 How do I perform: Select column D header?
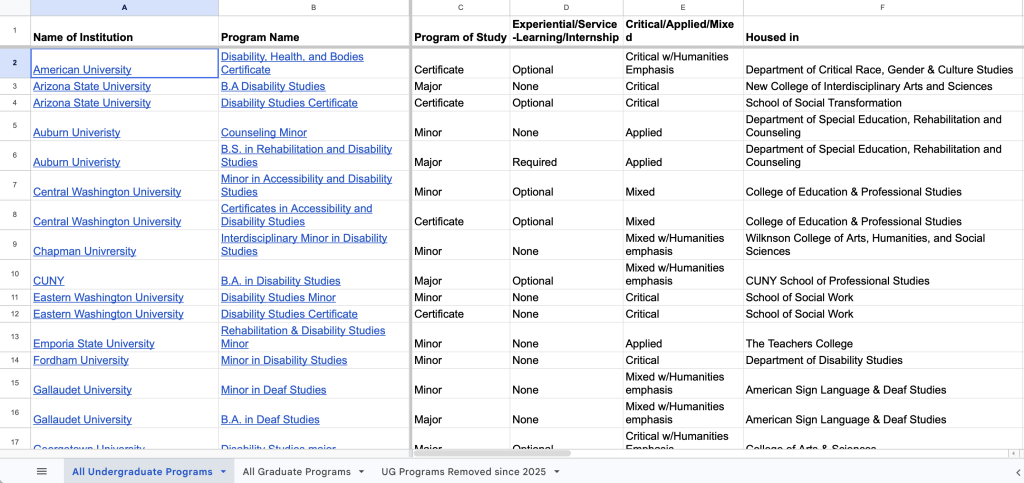coord(566,7)
